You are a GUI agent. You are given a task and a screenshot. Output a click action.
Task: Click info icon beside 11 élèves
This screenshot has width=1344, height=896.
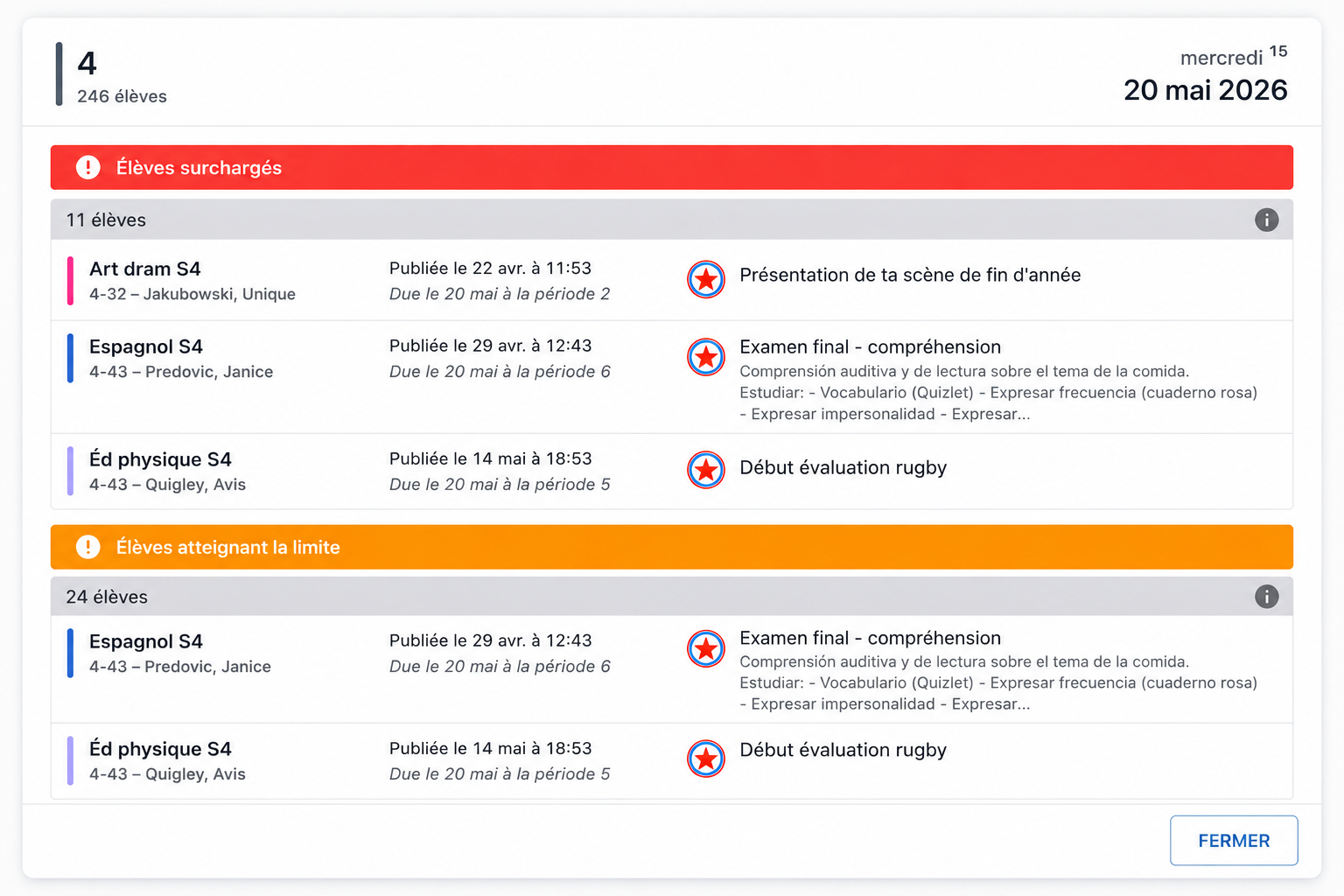click(x=1266, y=220)
